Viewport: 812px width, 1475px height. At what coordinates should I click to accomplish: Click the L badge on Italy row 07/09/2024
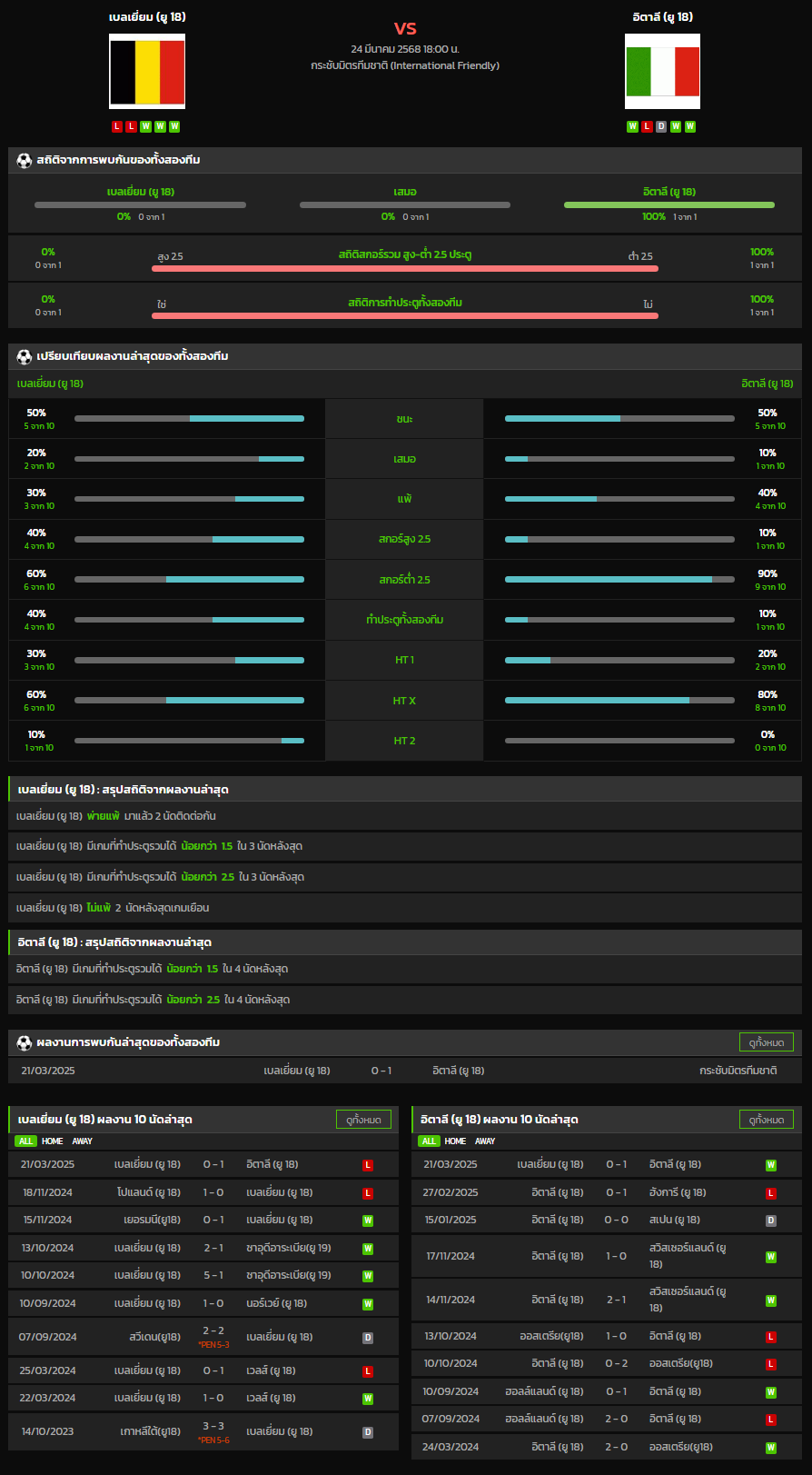[x=771, y=1420]
